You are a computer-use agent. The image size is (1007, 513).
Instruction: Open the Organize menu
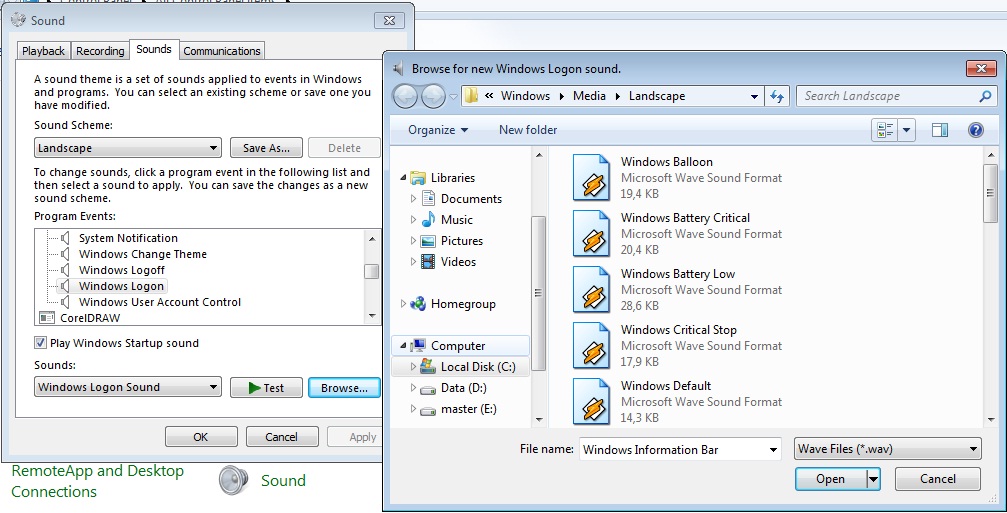[438, 130]
